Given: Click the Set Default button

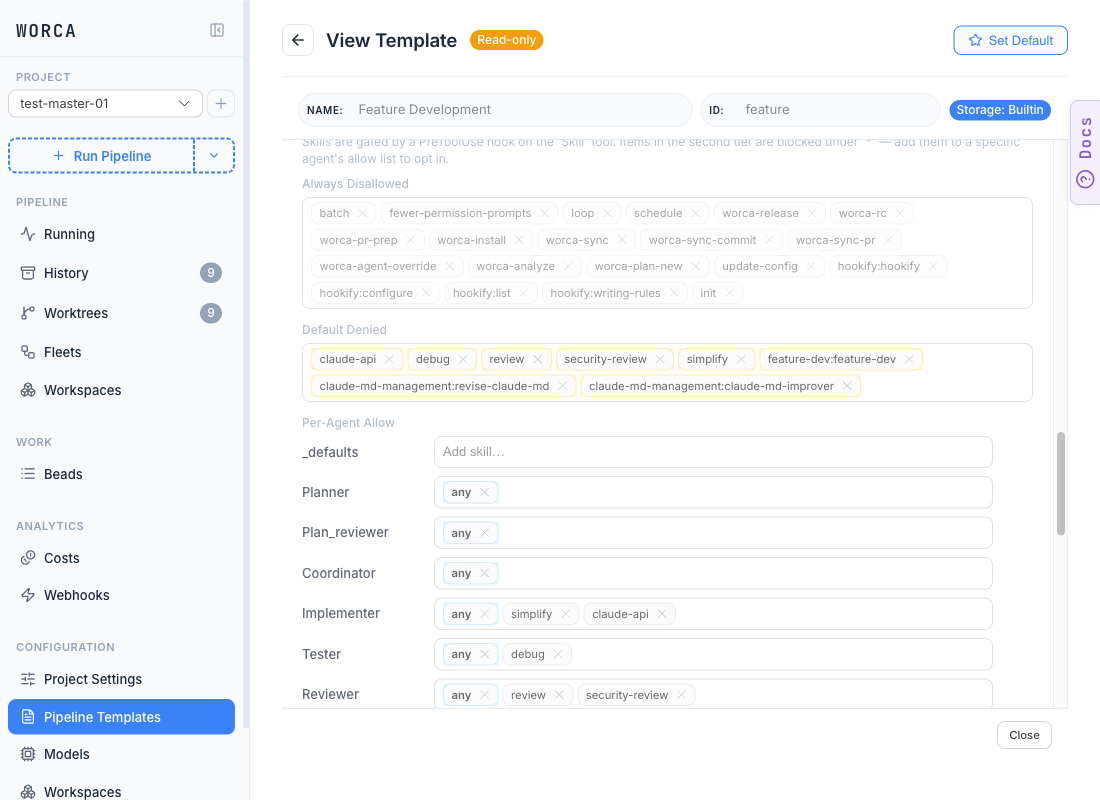Looking at the screenshot, I should click(x=1010, y=40).
